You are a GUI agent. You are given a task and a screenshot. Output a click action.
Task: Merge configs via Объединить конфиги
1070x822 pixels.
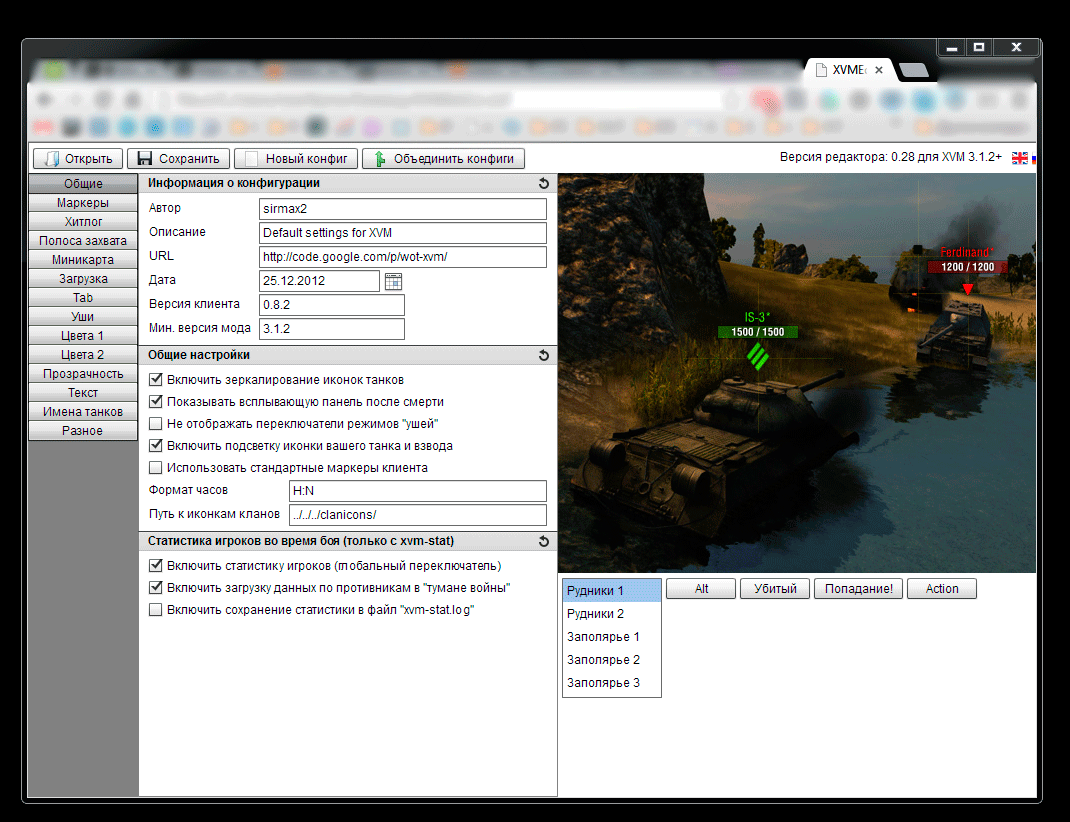coord(443,158)
